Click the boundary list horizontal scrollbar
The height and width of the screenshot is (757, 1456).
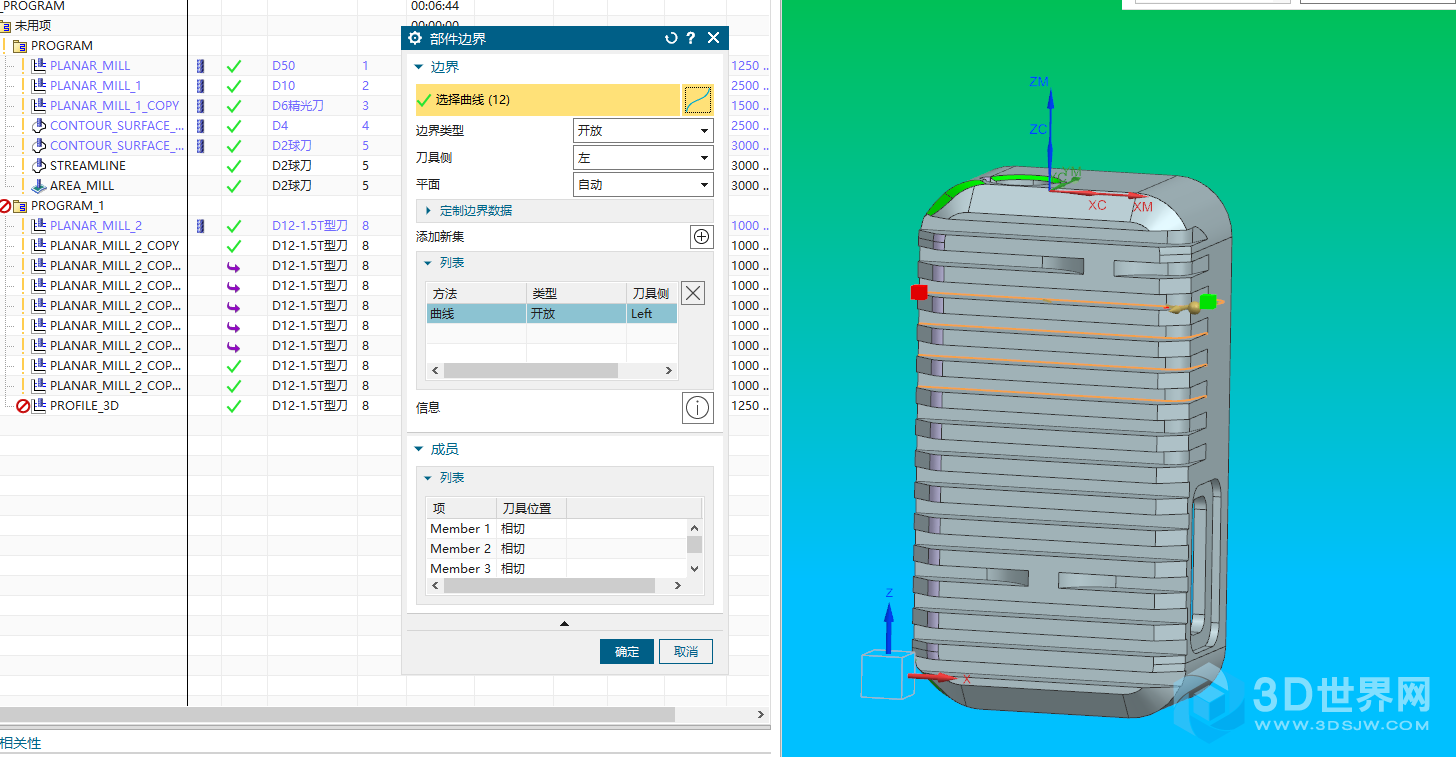pyautogui.click(x=530, y=370)
